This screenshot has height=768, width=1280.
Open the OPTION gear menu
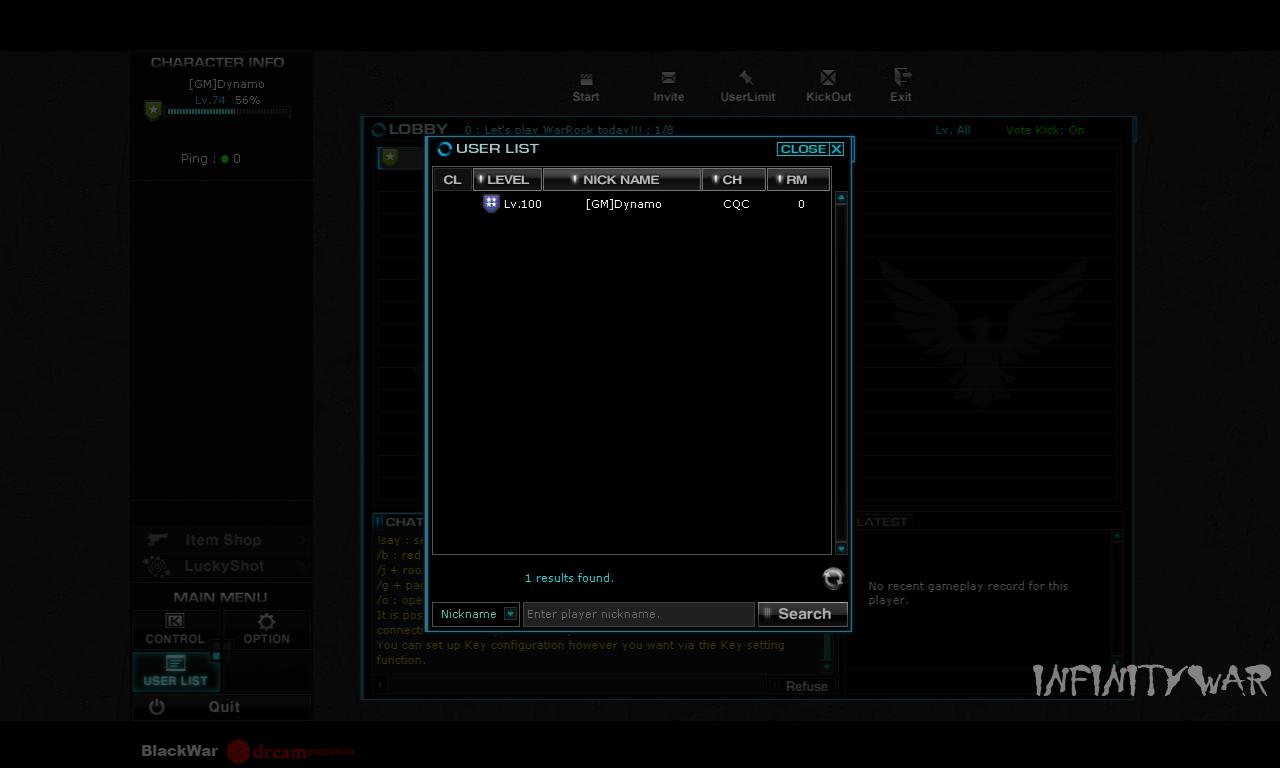tap(266, 630)
